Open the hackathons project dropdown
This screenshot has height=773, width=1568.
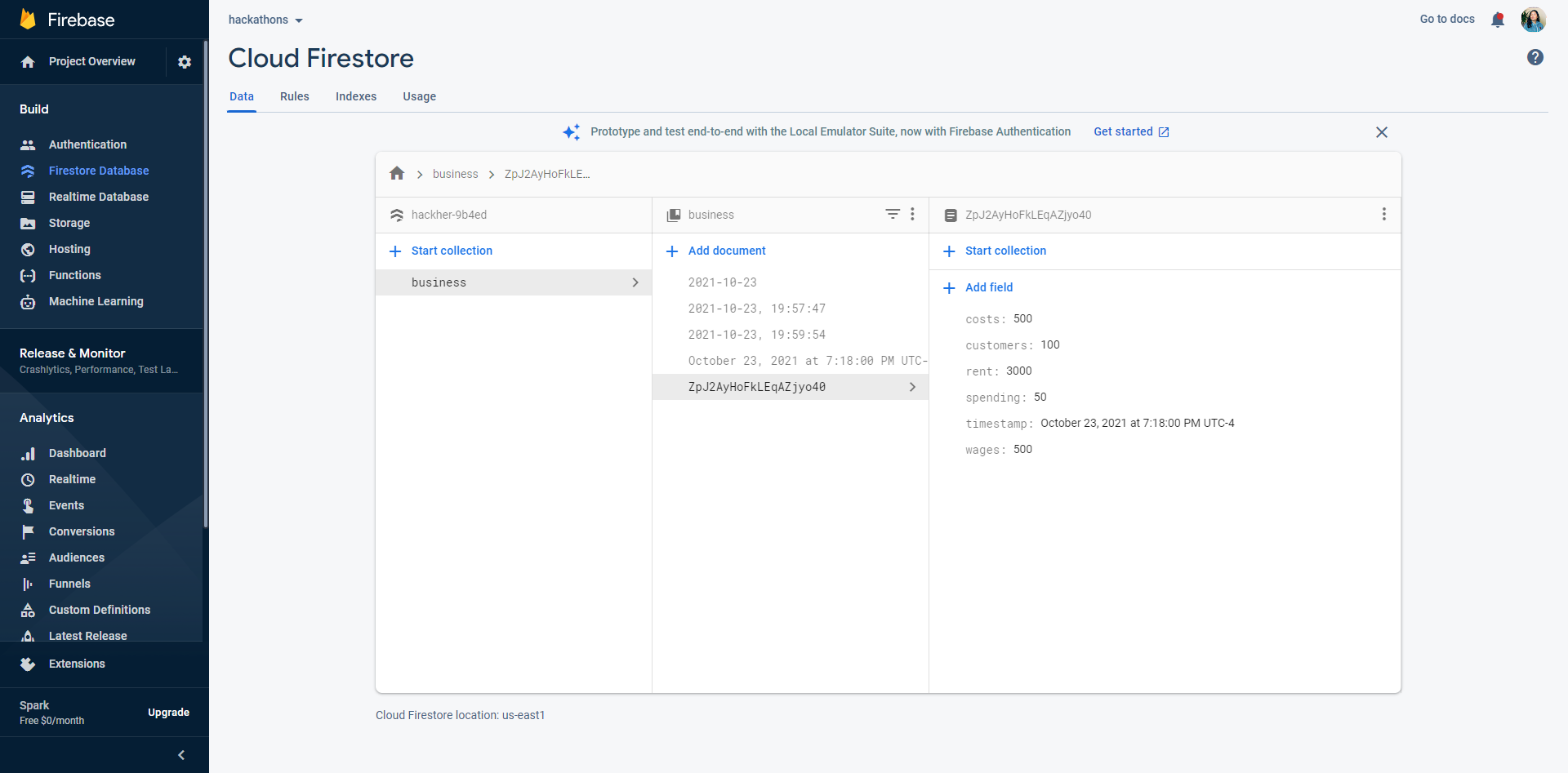tap(265, 20)
